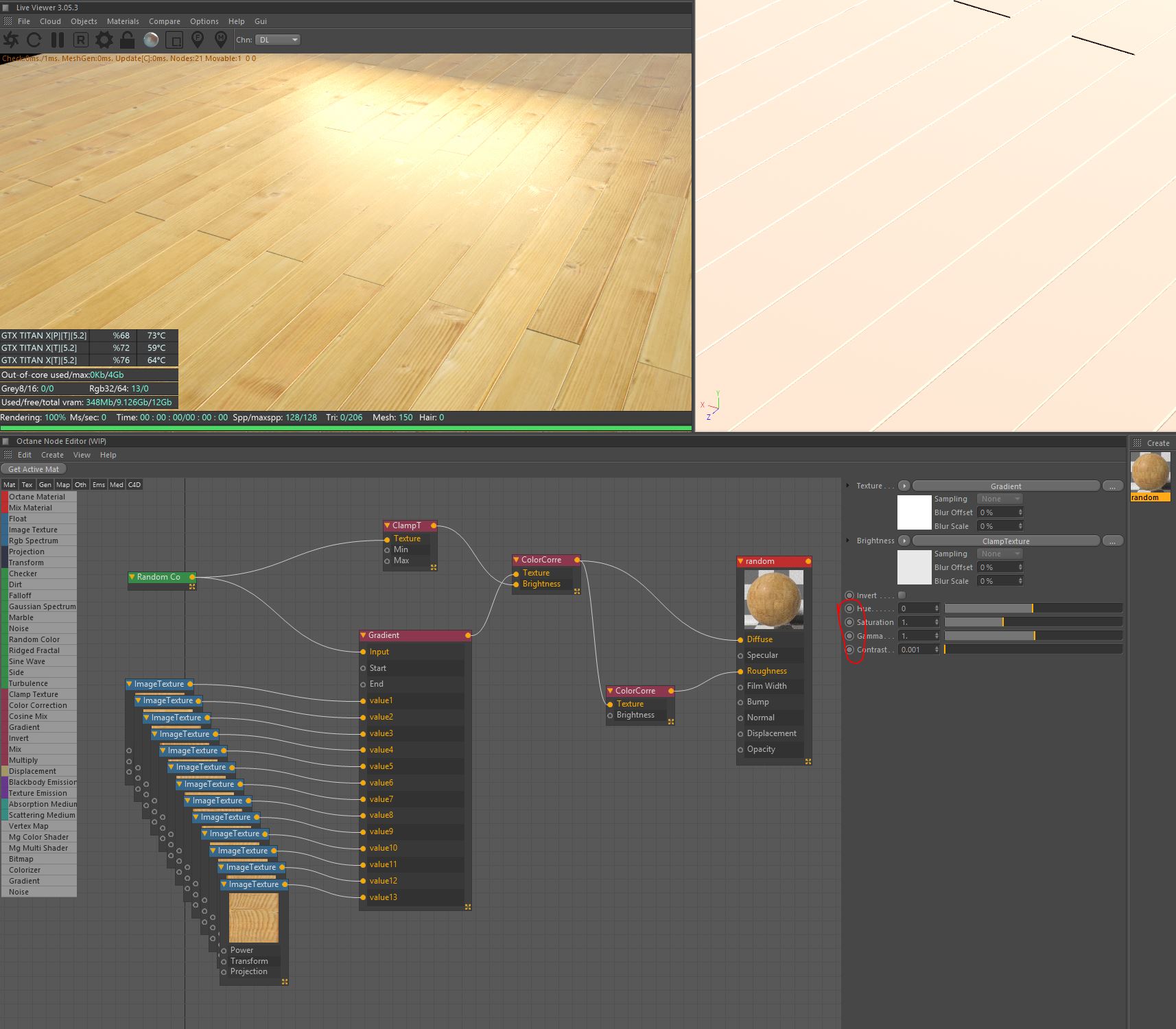Viewport: 1176px width, 1029px height.
Task: Click the ClampTexture brightness button
Action: [x=1006, y=541]
